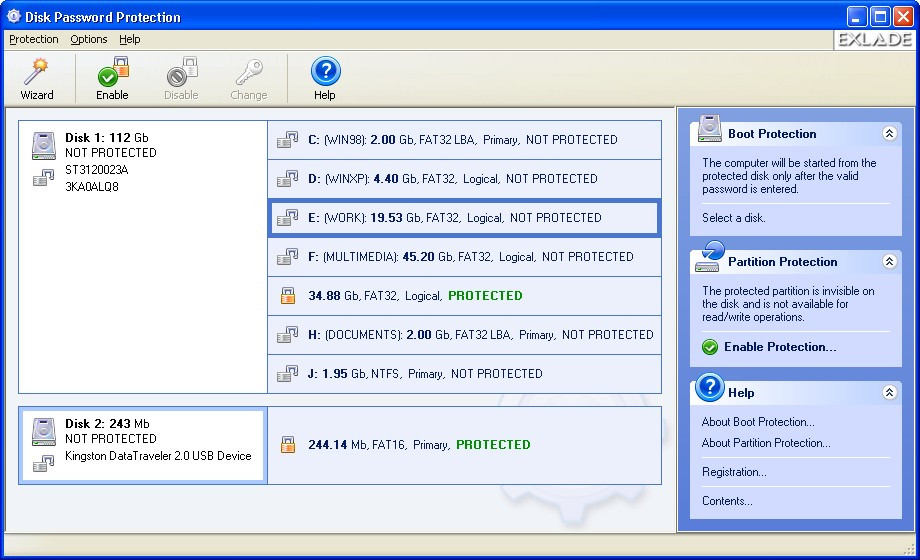Click the lock icon of partition J:
Viewport: 920px width, 560px height.
pyautogui.click(x=287, y=373)
